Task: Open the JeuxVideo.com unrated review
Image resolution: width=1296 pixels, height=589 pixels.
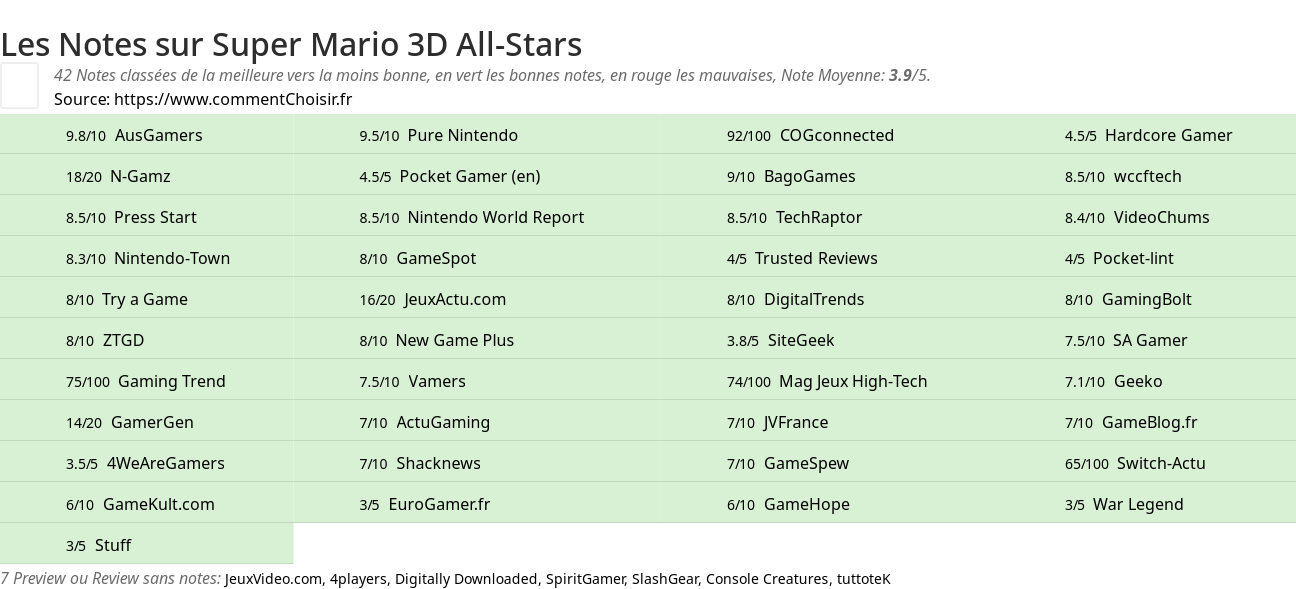Action: pyautogui.click(x=273, y=579)
